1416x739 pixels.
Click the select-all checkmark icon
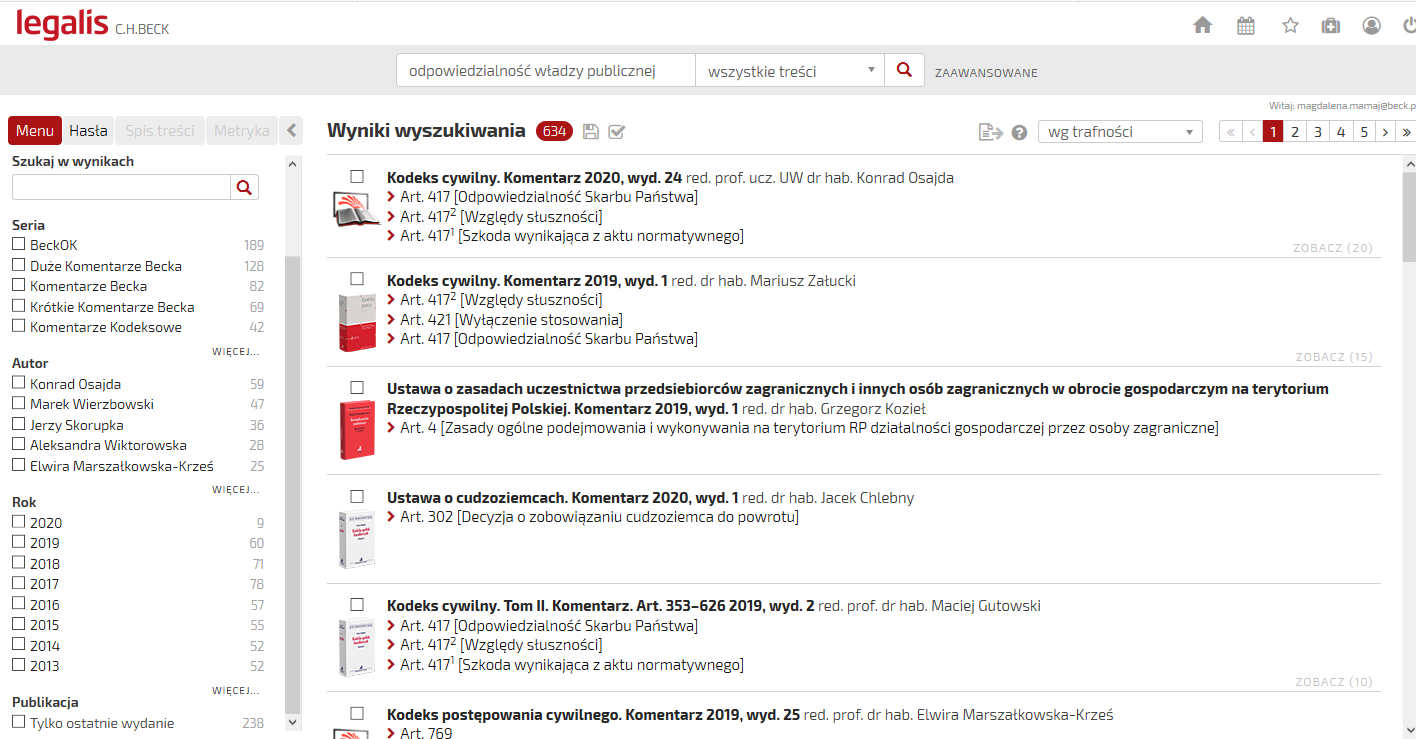click(x=616, y=132)
